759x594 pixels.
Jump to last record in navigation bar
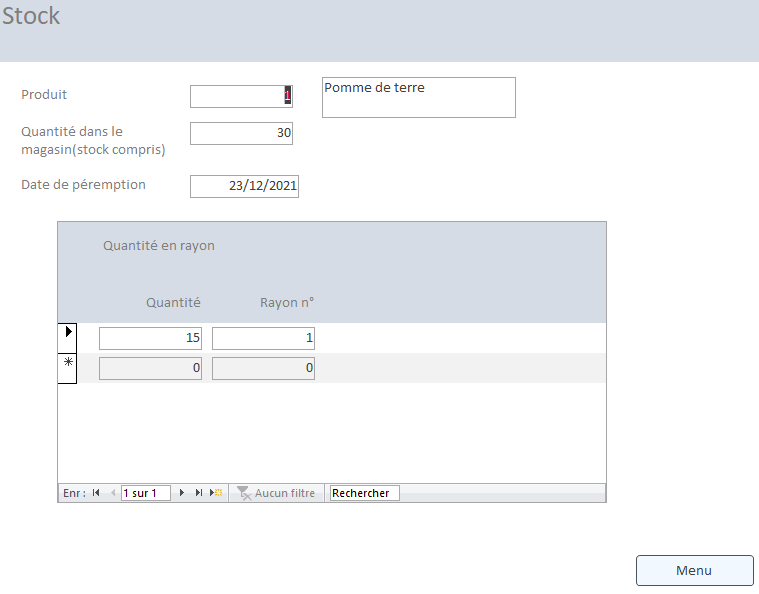[198, 493]
